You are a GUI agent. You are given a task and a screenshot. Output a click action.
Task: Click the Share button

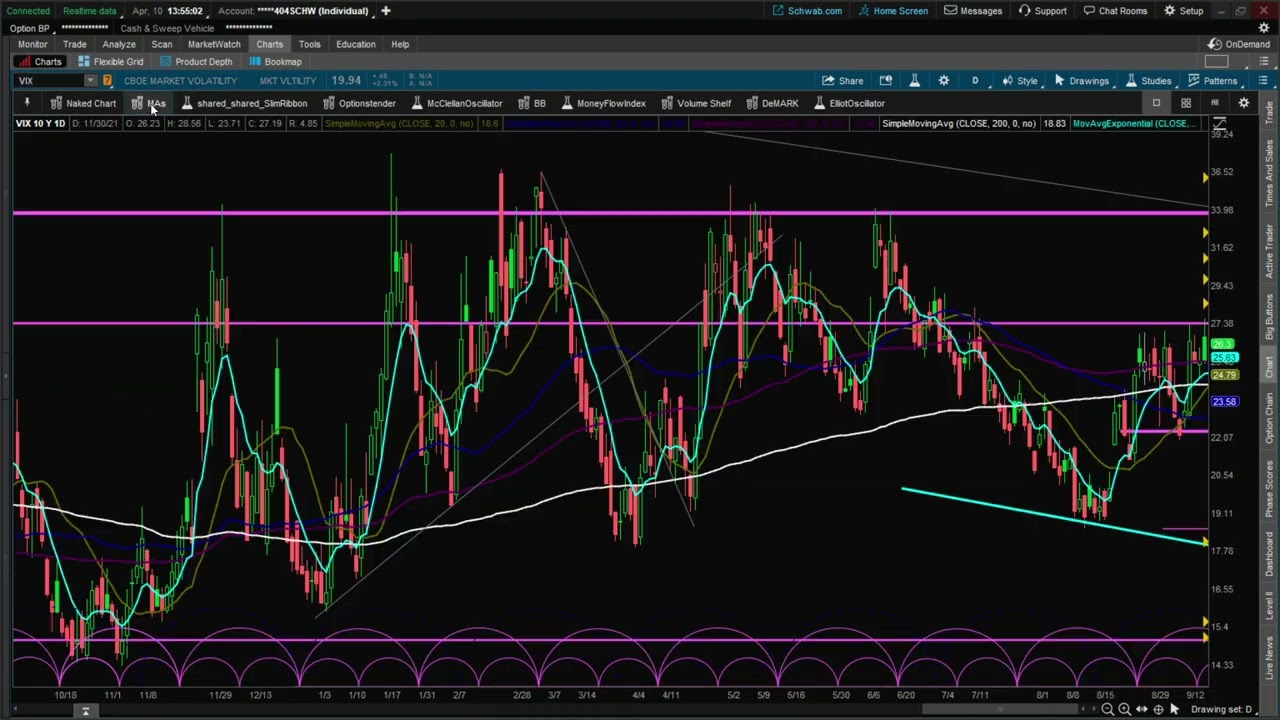coord(842,81)
